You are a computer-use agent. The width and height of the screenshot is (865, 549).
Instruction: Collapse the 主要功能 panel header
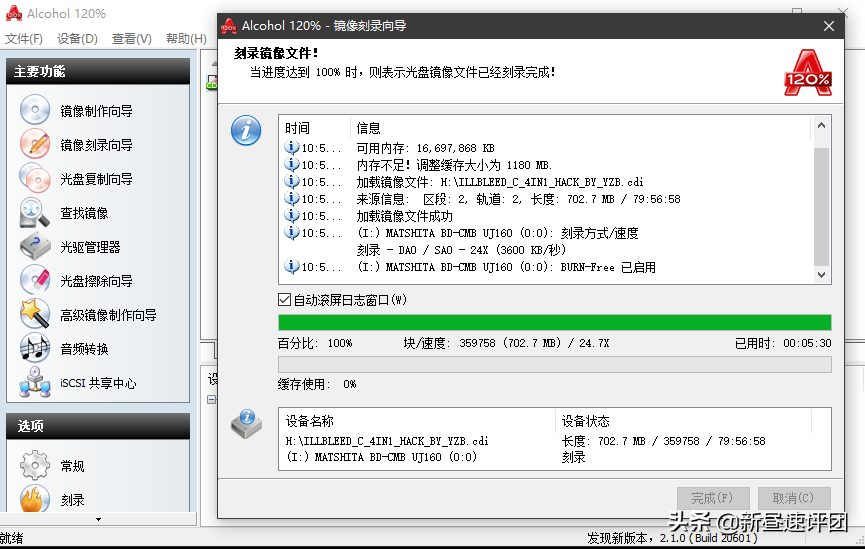(97, 71)
